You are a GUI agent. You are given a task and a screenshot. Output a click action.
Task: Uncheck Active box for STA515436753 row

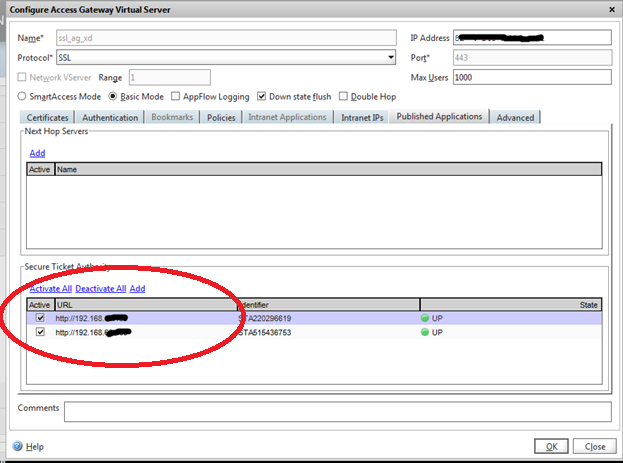click(x=40, y=331)
